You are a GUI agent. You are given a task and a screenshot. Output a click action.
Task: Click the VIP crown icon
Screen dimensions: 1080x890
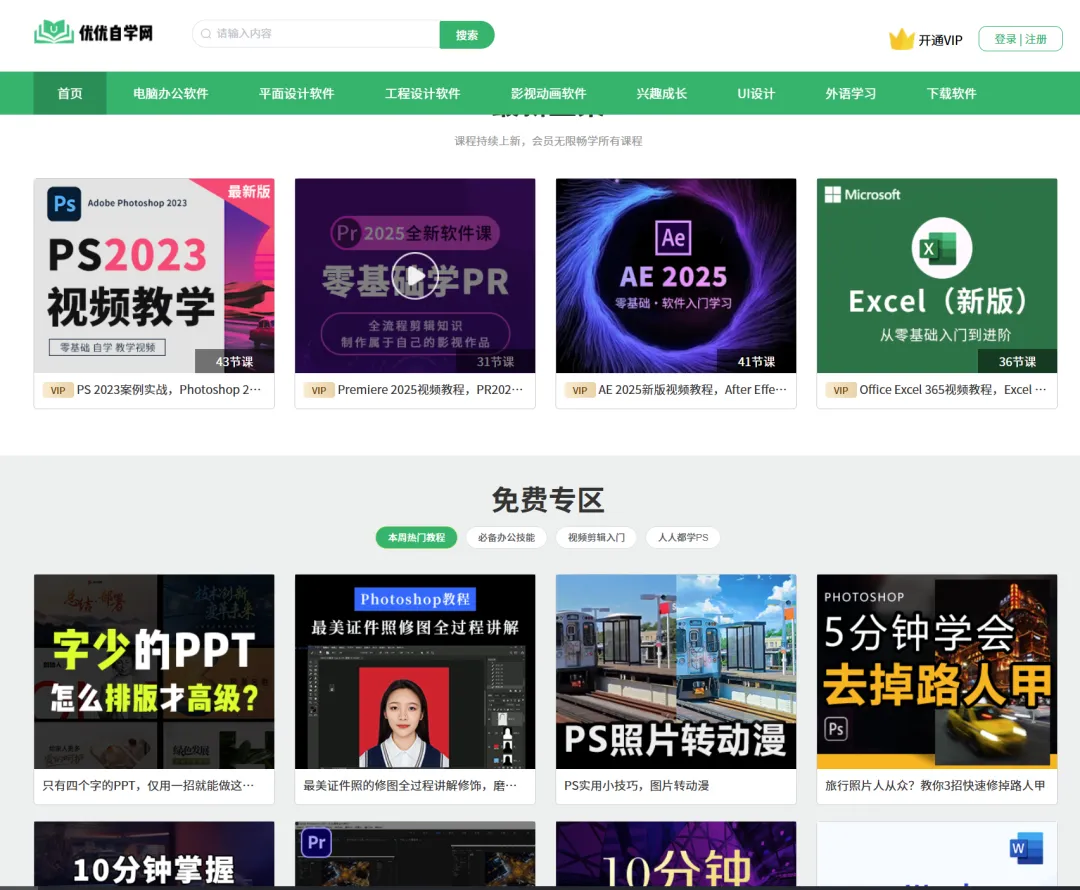coord(901,39)
